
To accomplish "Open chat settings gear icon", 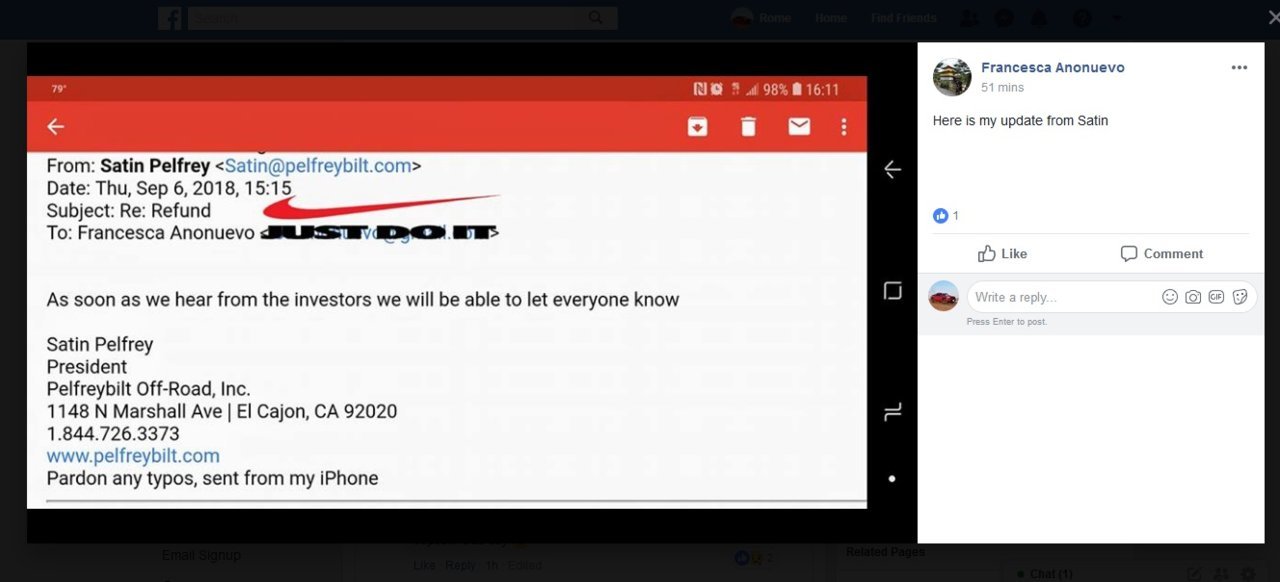I will tap(1248, 574).
